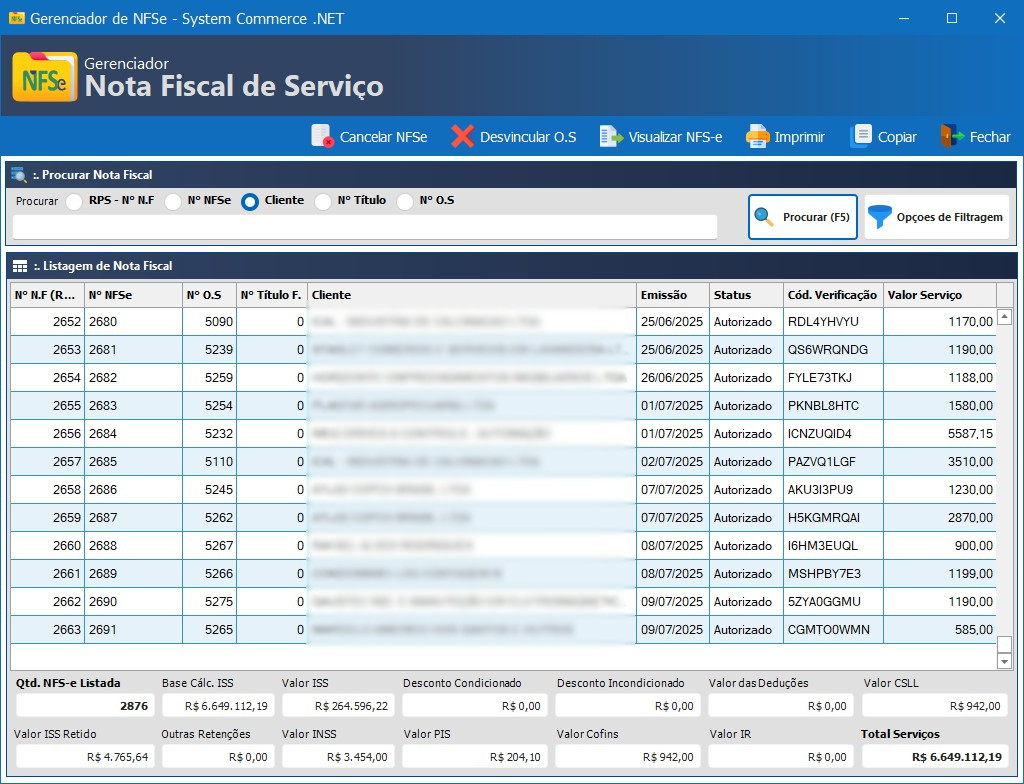Choose the Nº Título radio button

click(323, 202)
